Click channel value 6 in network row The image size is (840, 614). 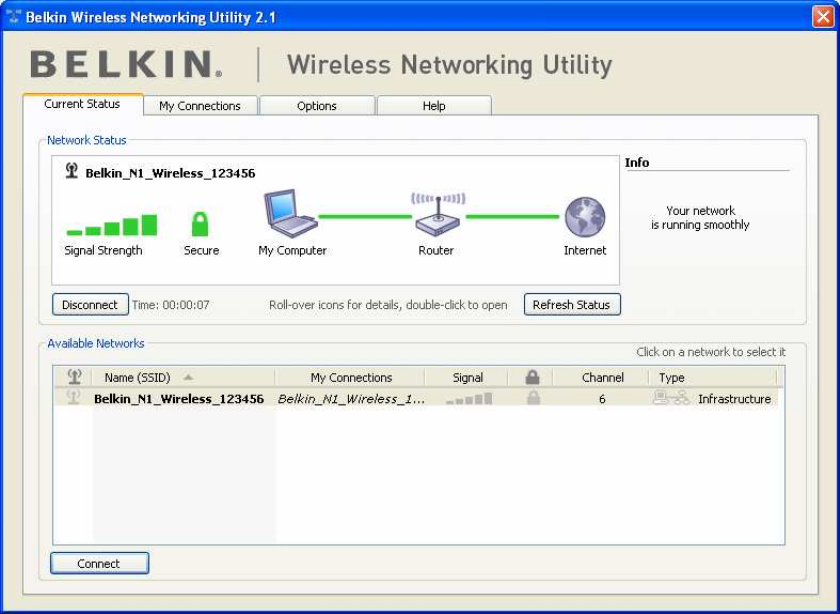602,399
